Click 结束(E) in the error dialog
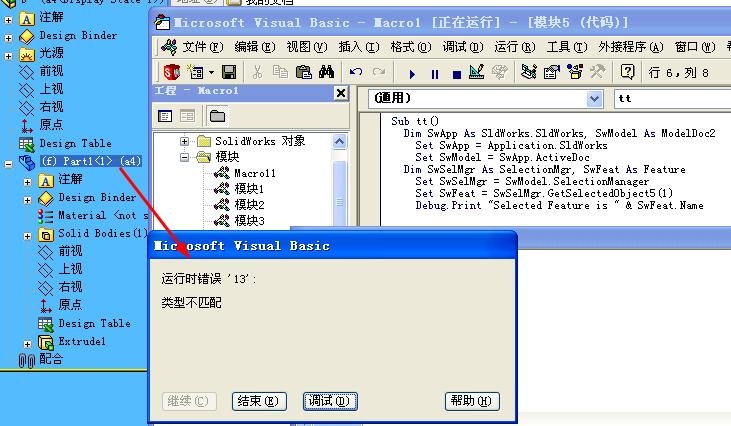The image size is (731, 426). (x=259, y=401)
